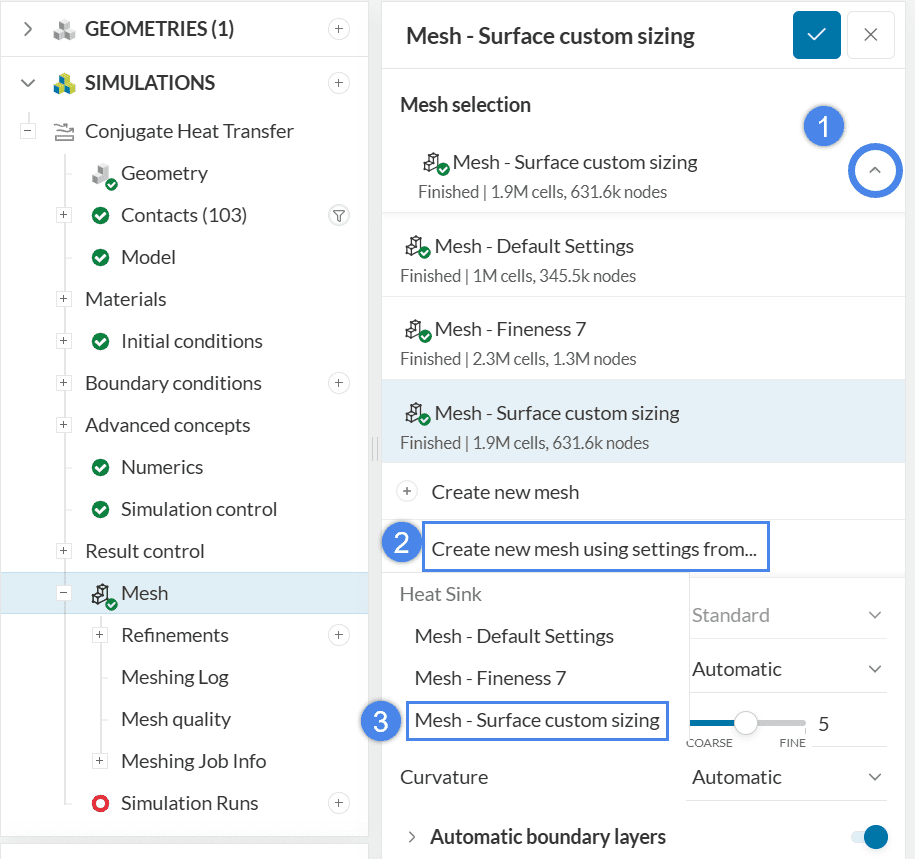
Task: Expand the Materials tree node
Action: (x=64, y=299)
